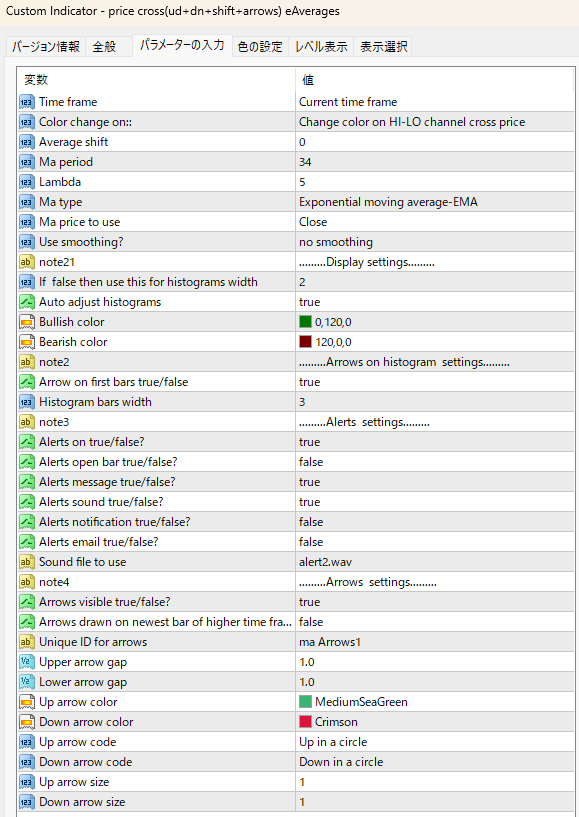Click the string icon beside Sound file to use
Image resolution: width=579 pixels, height=817 pixels.
click(27, 562)
